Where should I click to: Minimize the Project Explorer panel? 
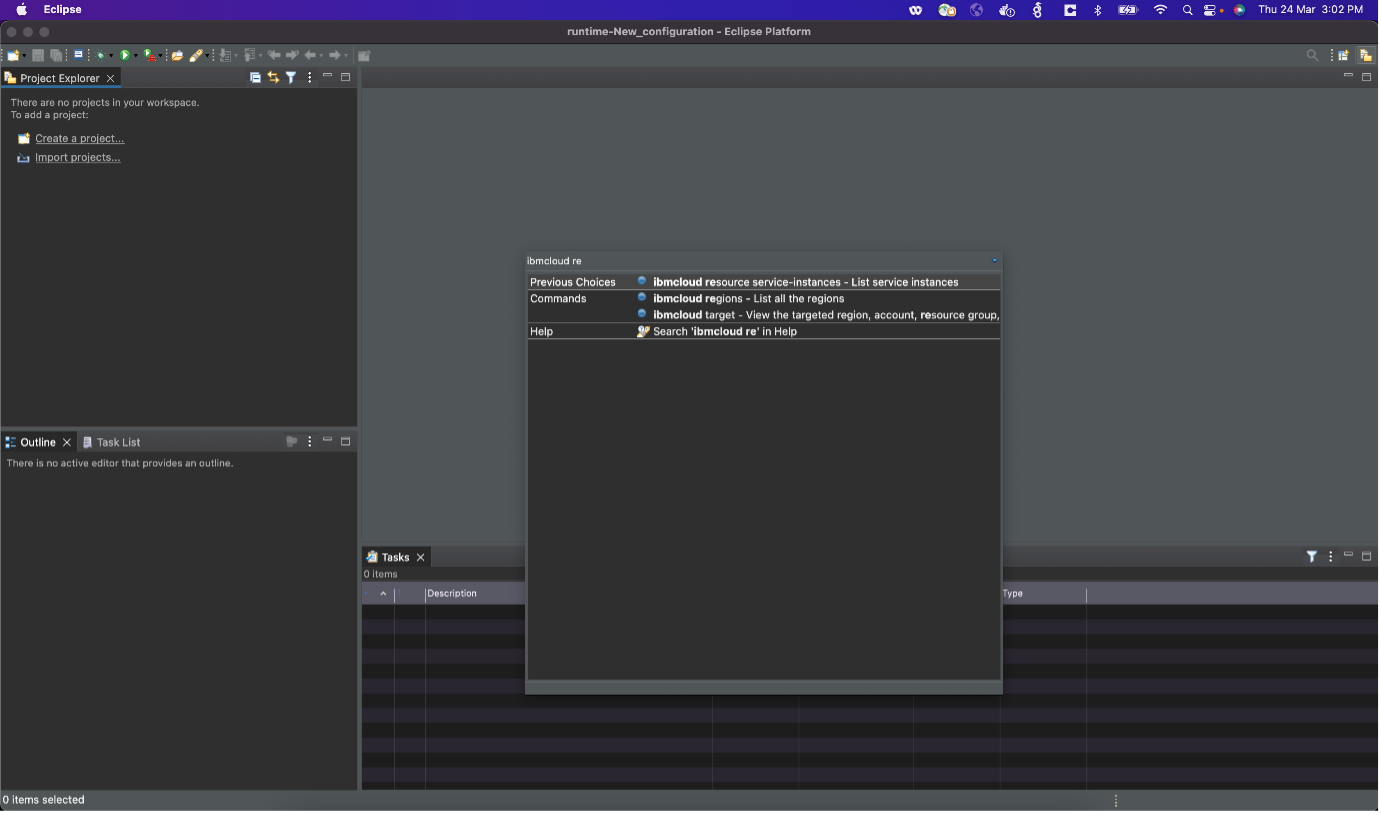click(327, 76)
